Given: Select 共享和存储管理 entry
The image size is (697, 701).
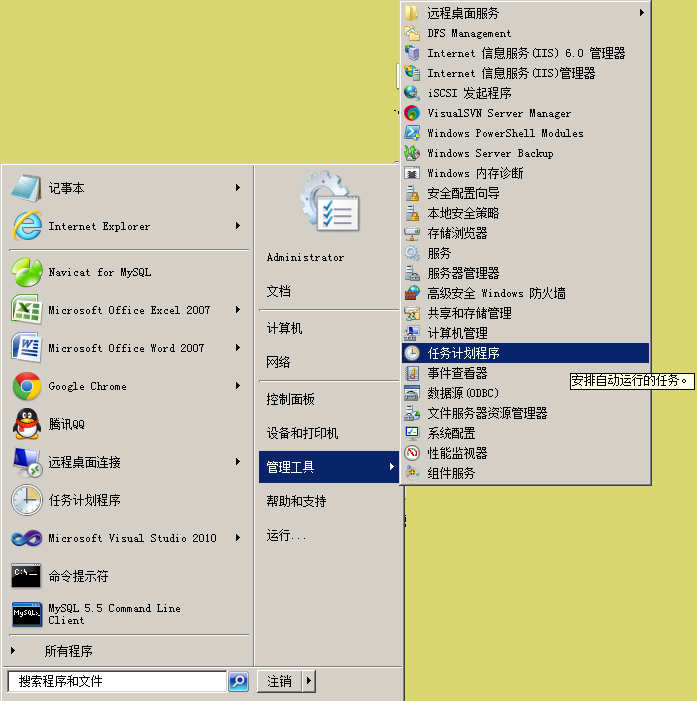Looking at the screenshot, I should tap(525, 313).
